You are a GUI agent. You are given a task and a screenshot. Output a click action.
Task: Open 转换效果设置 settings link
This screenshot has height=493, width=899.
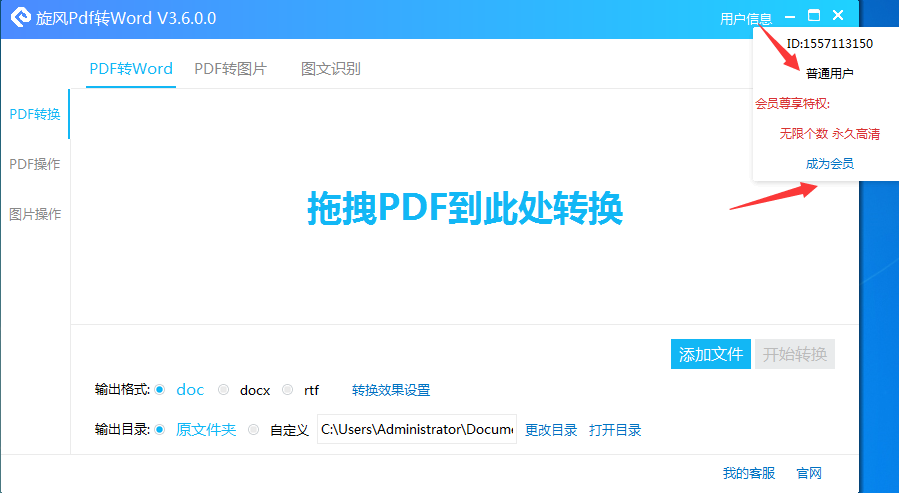click(x=391, y=390)
